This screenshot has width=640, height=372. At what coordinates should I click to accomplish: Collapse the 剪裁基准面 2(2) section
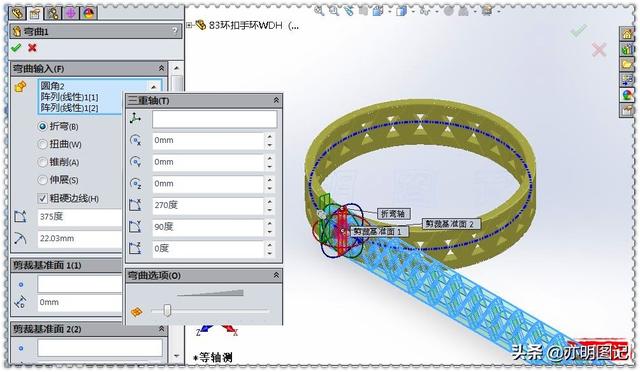point(161,329)
